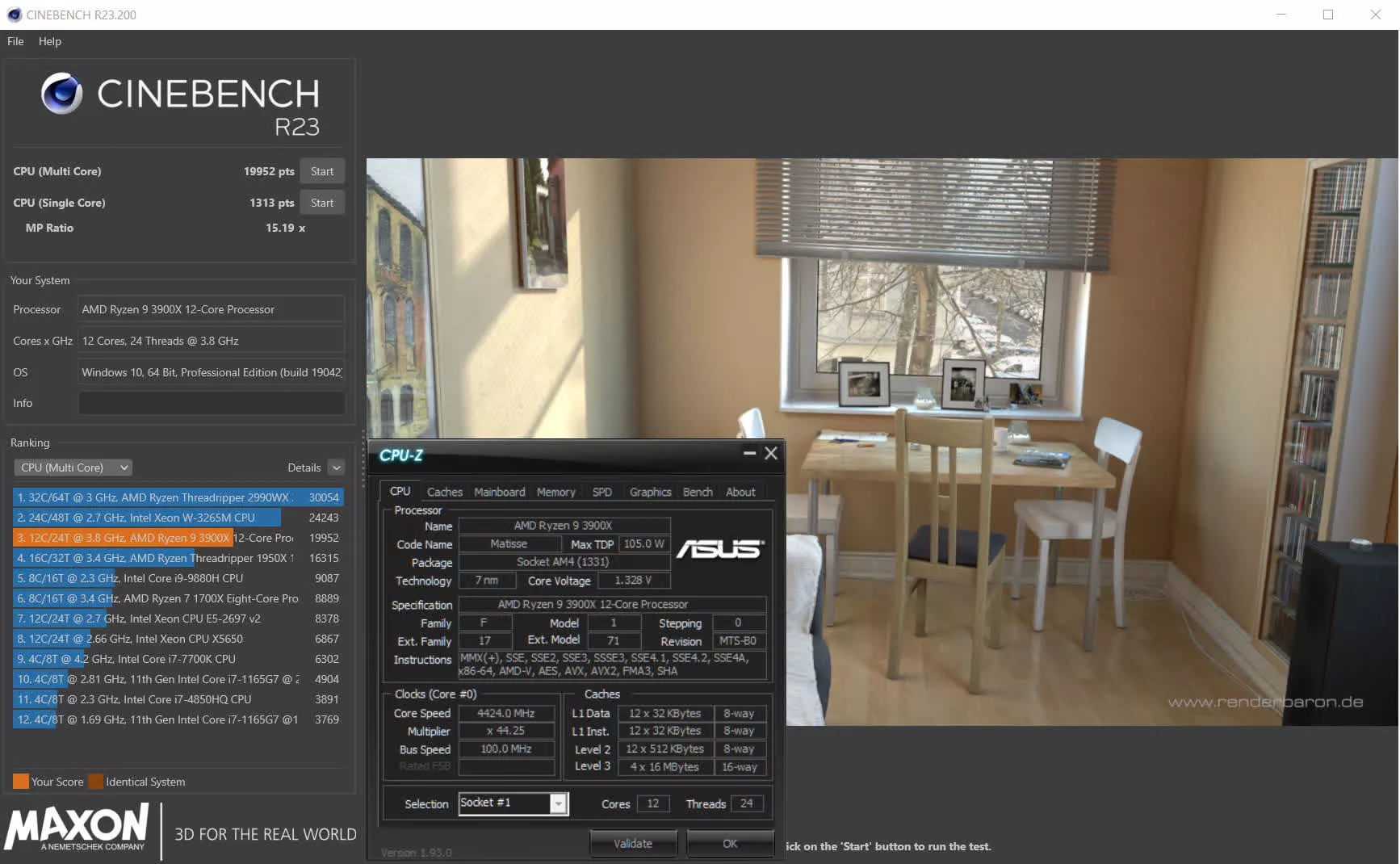Expand the ranking Details chevron
Image resolution: width=1400 pixels, height=864 pixels.
[x=337, y=468]
